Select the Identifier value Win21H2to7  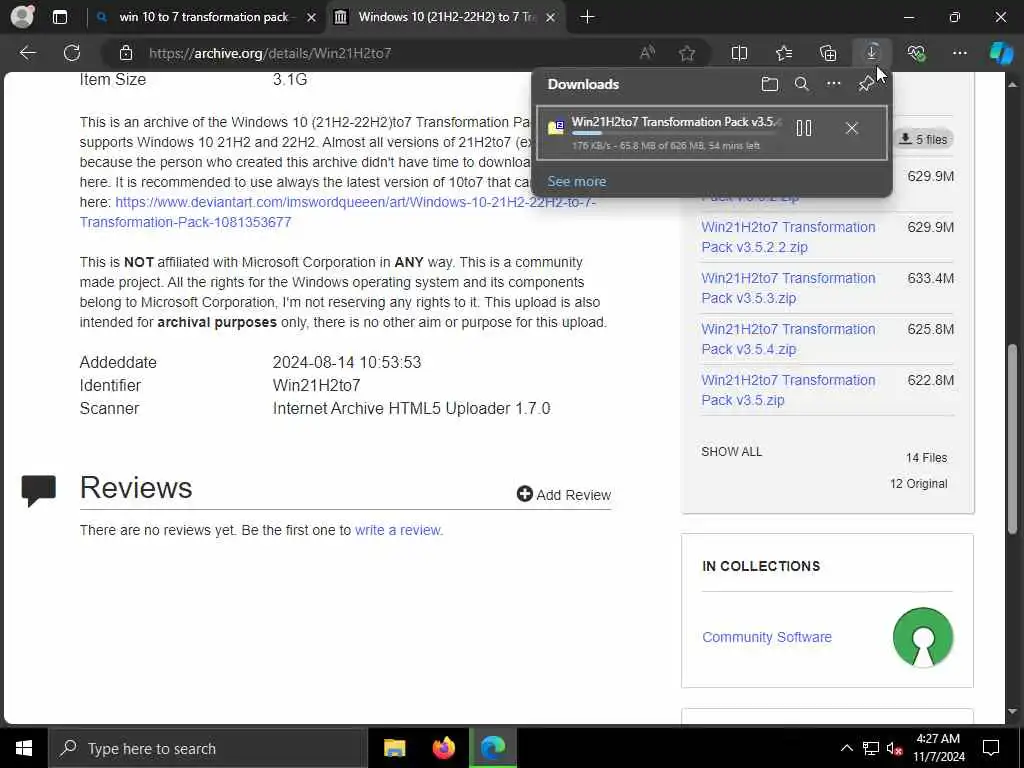(x=316, y=385)
